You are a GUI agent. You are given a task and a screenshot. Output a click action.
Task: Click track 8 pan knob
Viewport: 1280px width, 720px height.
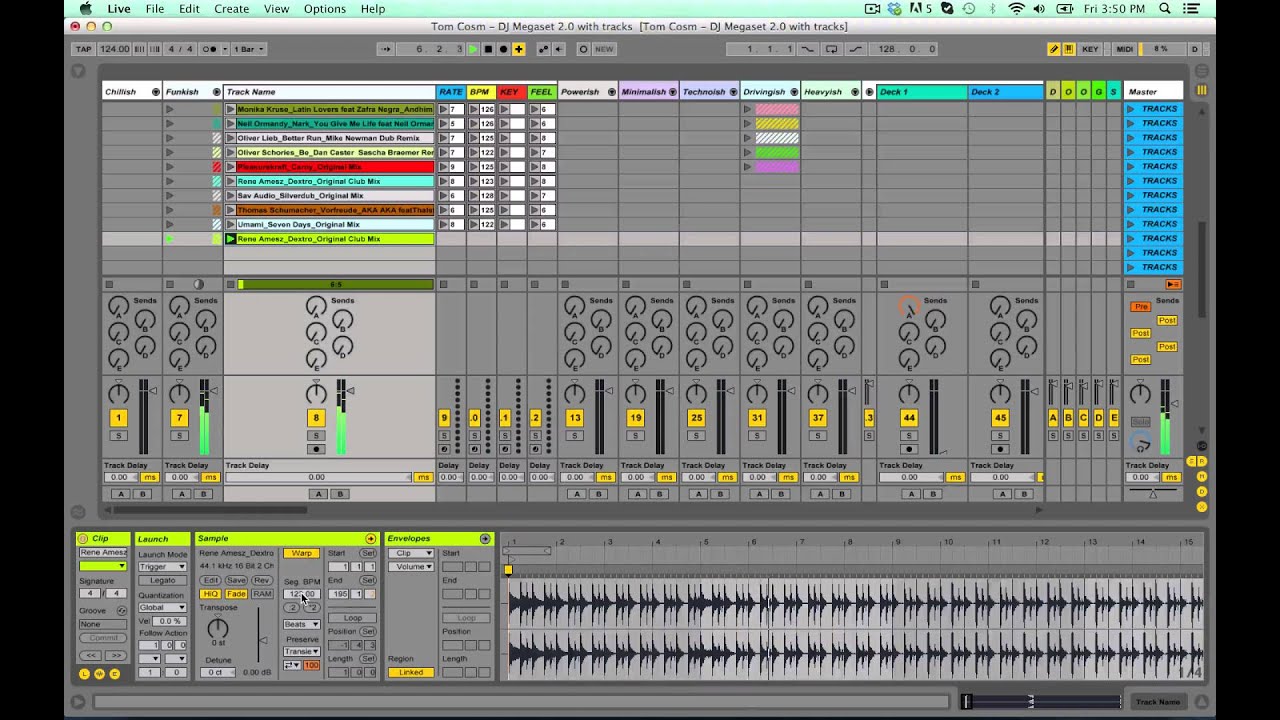tap(316, 394)
